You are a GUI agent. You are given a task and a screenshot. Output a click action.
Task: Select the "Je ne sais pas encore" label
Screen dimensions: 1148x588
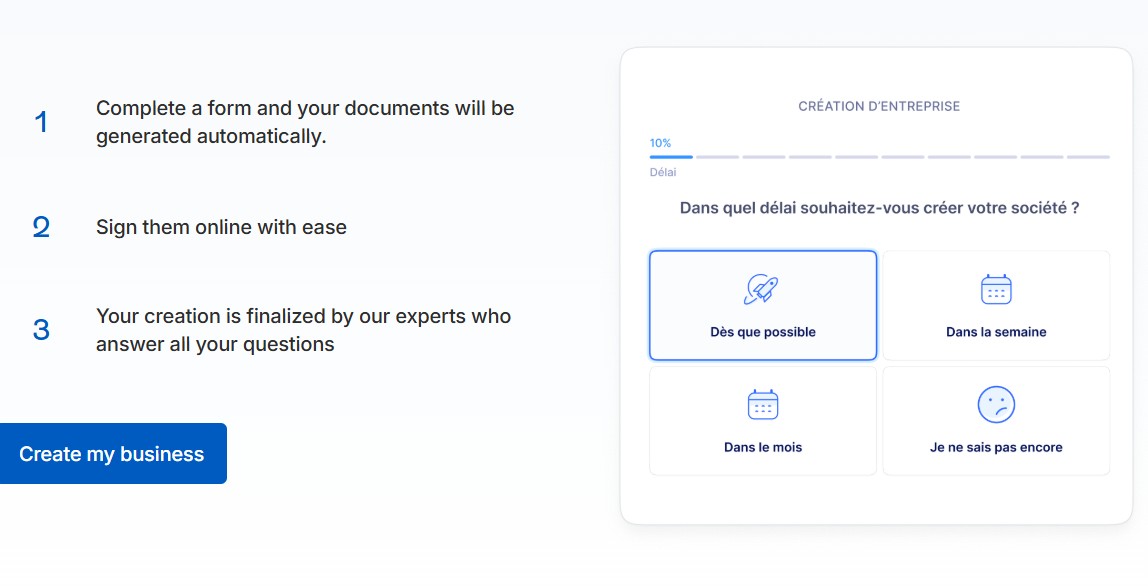click(x=995, y=447)
